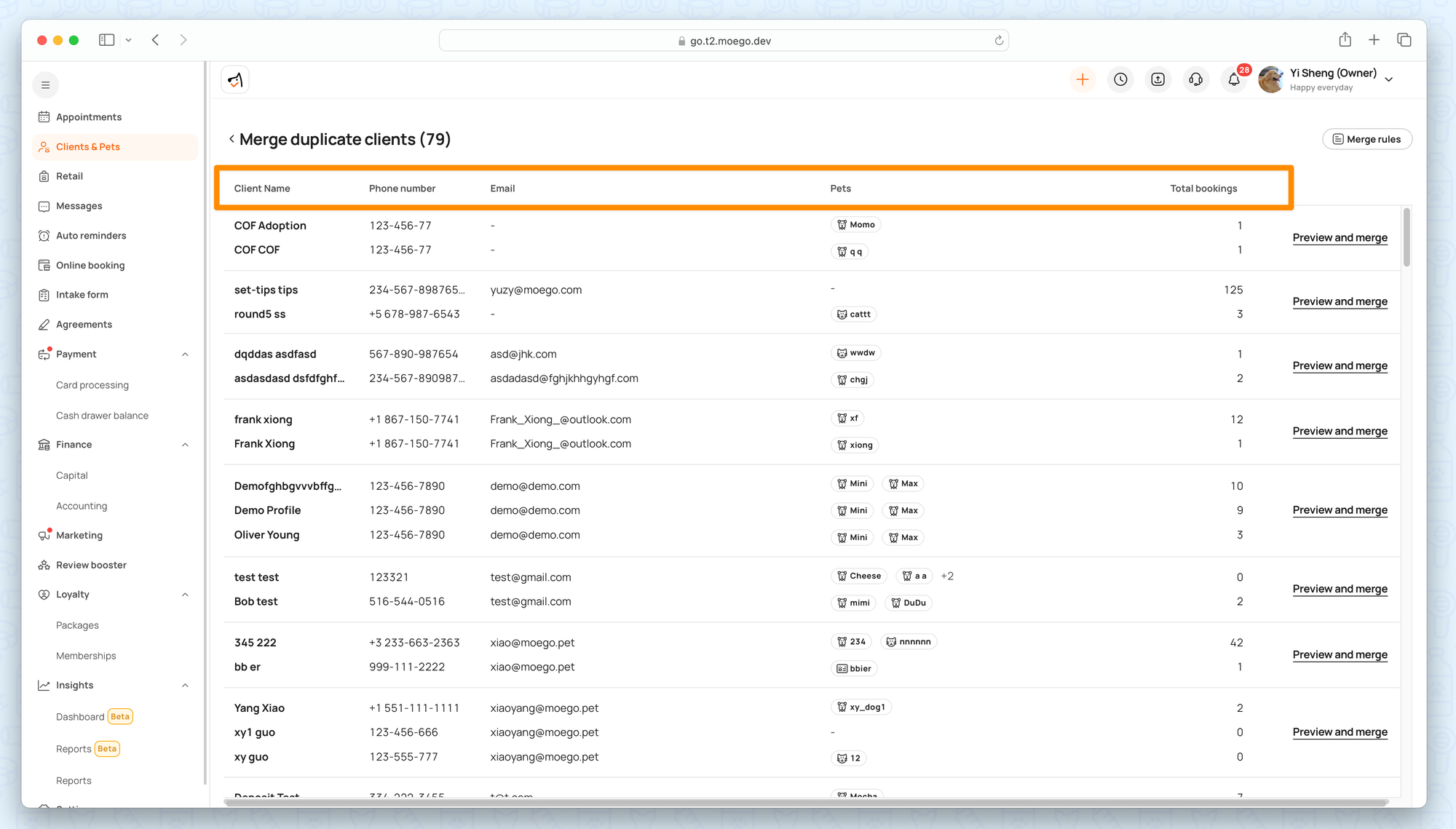Open Appointments in the sidebar

pos(89,117)
